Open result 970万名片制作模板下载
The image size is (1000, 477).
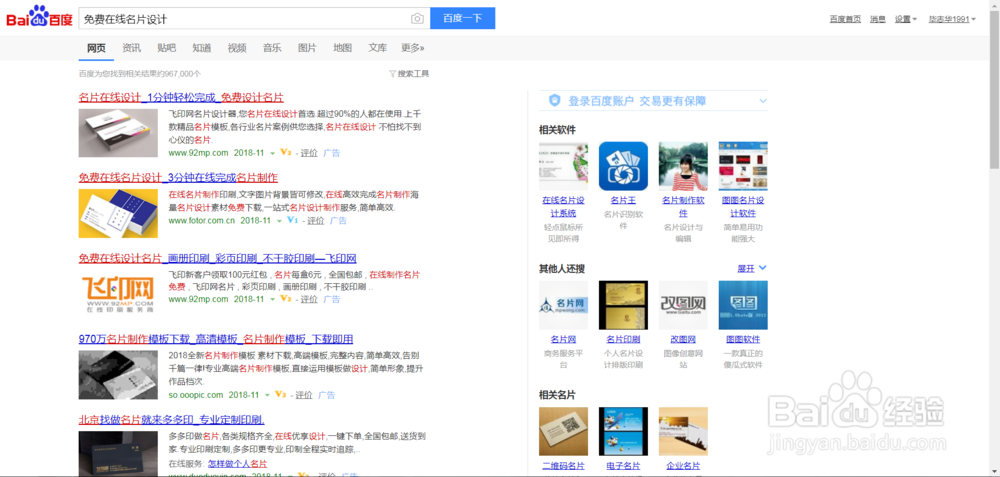click(x=216, y=339)
